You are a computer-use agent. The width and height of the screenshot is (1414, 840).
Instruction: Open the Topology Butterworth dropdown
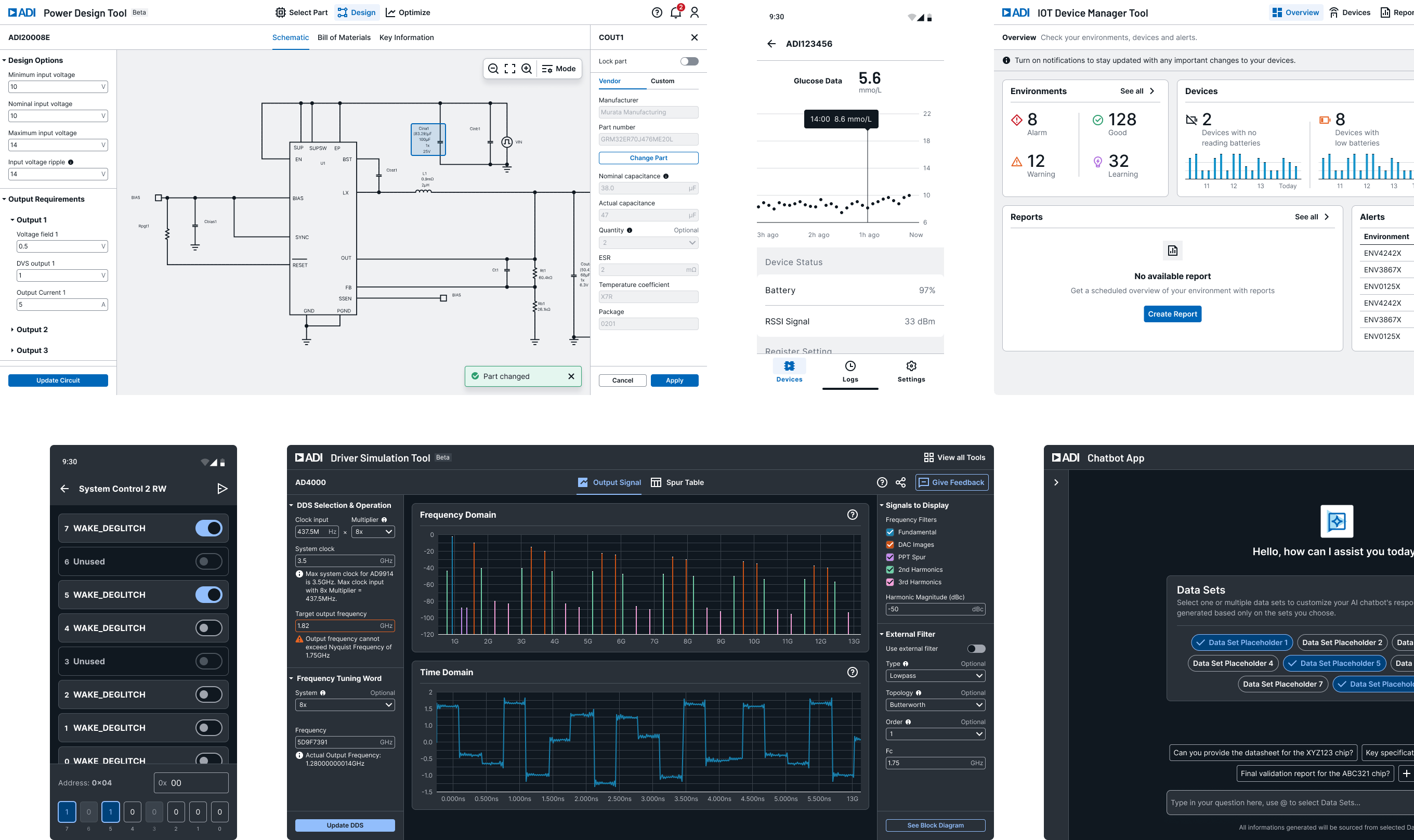[x=935, y=705]
